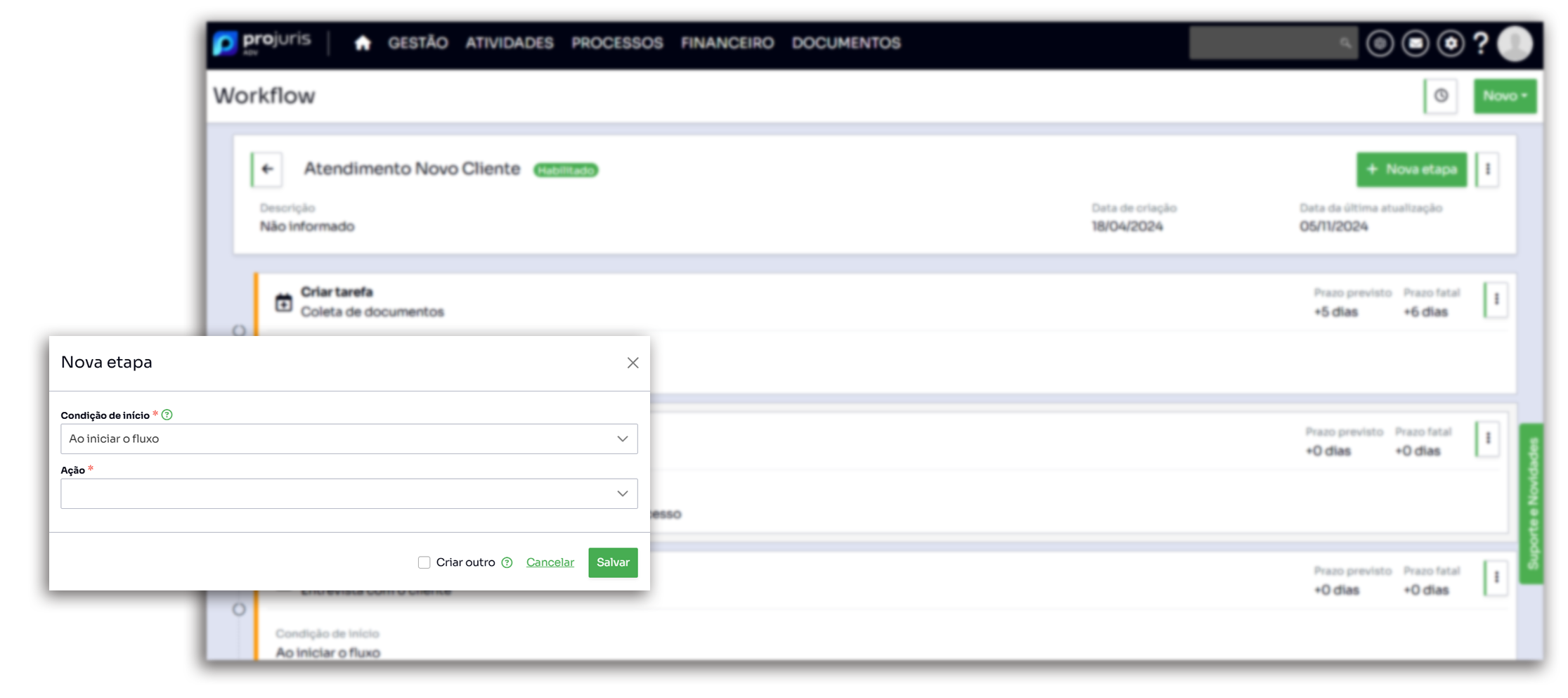Open the help question mark in top bar
1568x698 pixels.
click(1481, 44)
